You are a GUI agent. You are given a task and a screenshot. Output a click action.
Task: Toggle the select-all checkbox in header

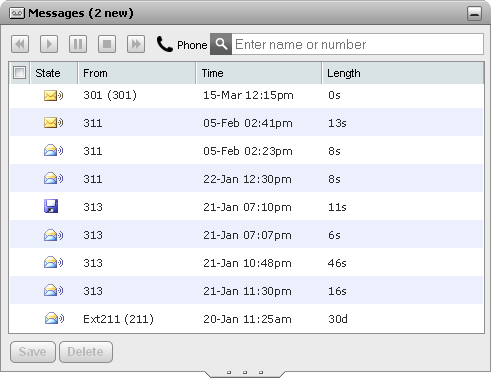point(19,73)
